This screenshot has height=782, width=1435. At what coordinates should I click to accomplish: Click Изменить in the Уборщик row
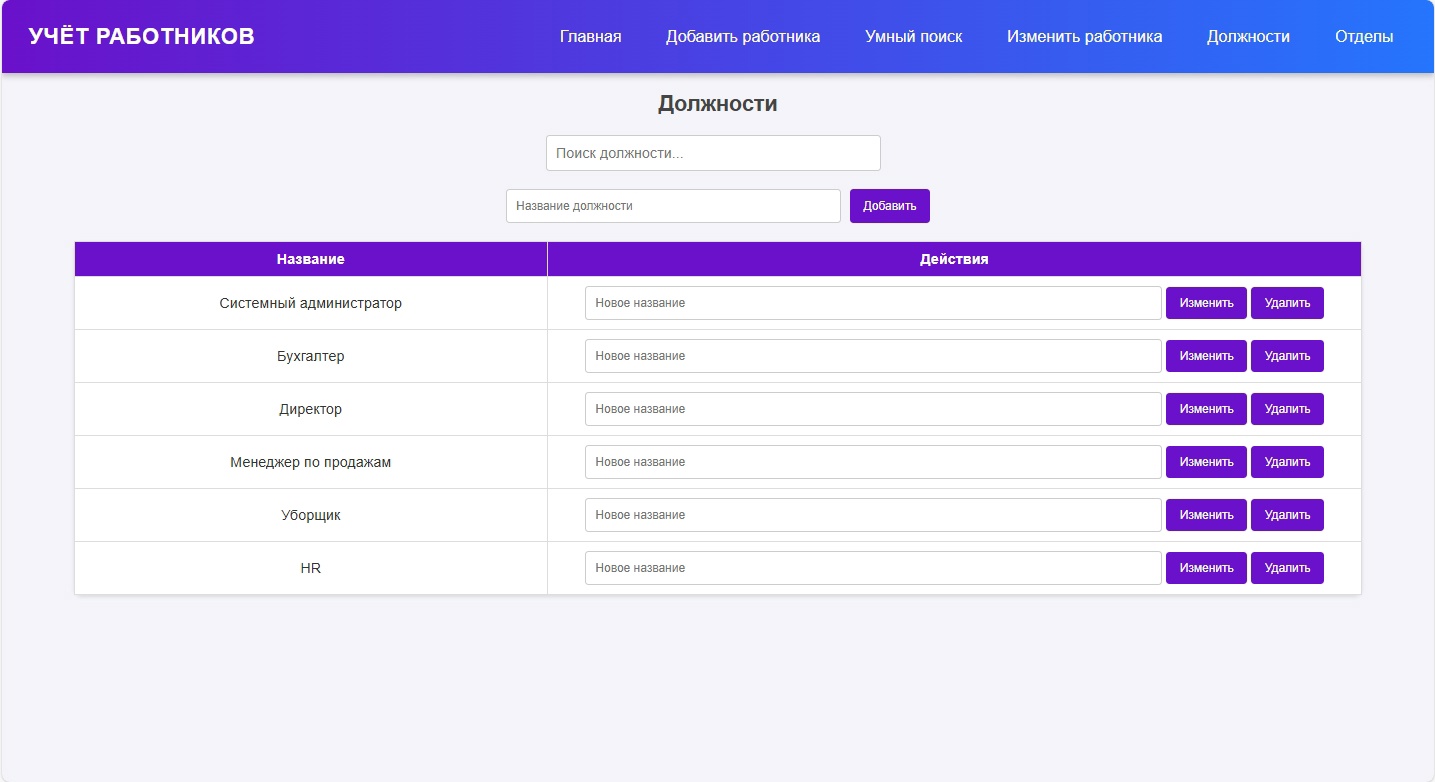click(x=1206, y=515)
